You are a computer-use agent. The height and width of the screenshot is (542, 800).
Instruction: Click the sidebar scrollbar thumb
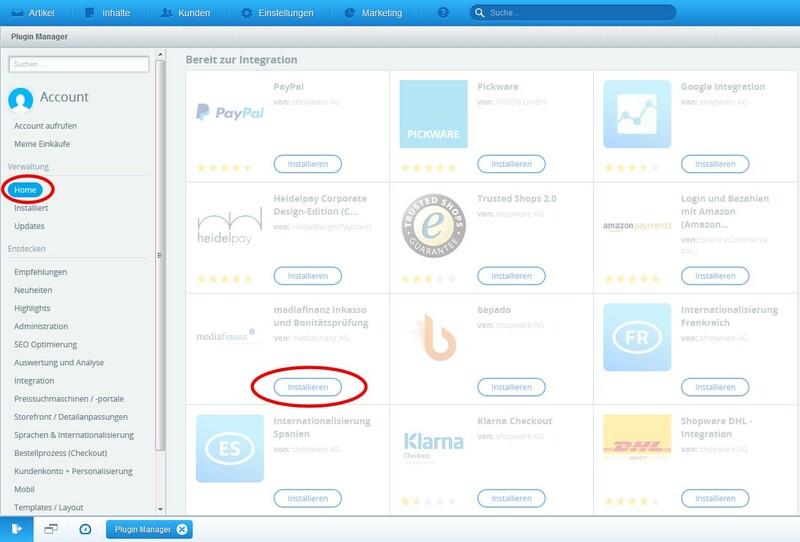click(x=160, y=255)
